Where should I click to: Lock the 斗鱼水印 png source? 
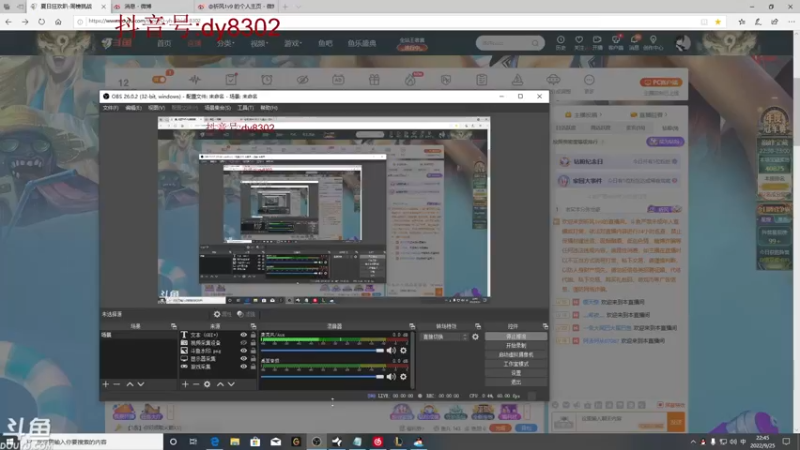(253, 351)
